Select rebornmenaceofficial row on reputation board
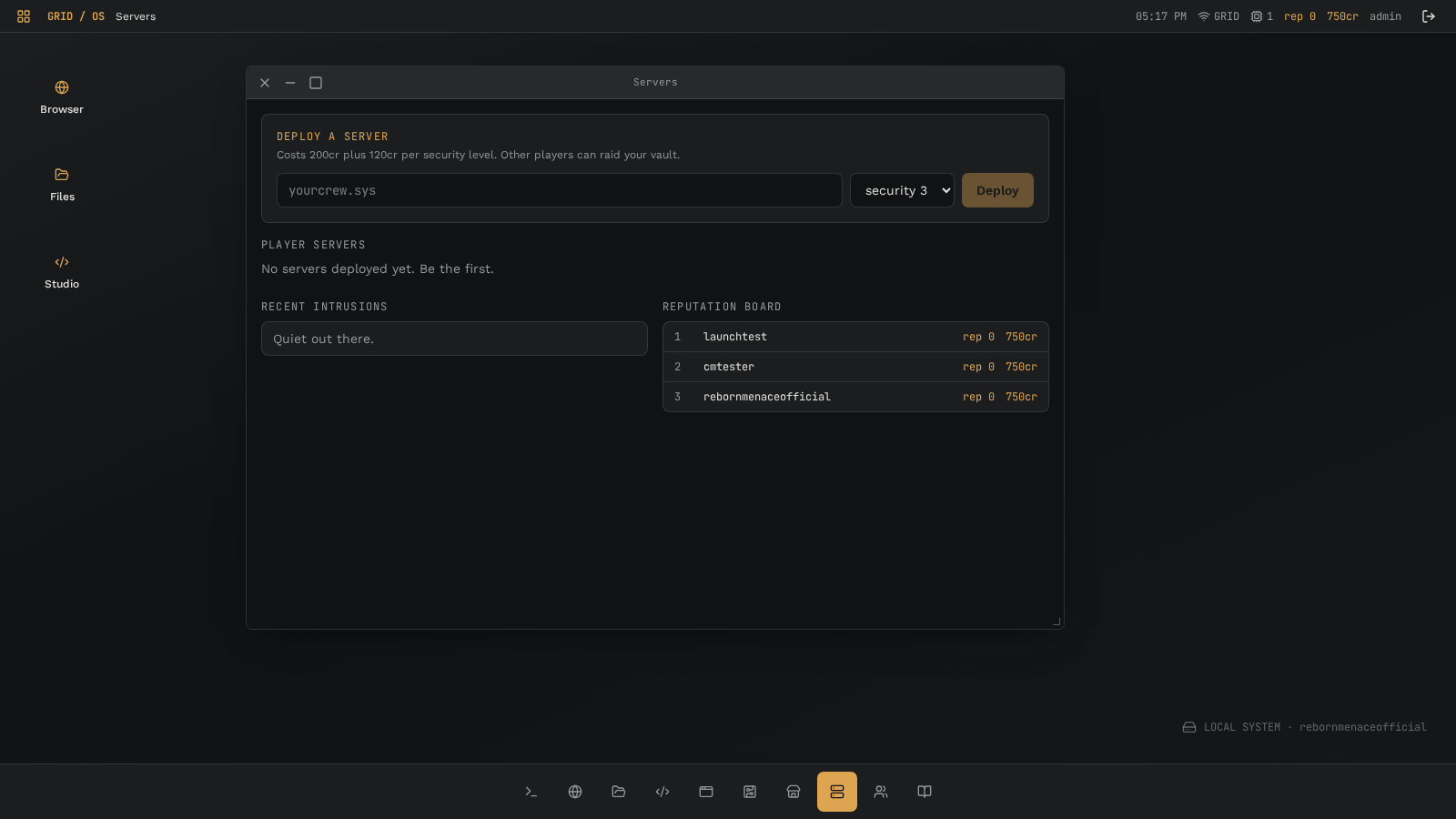 [855, 397]
